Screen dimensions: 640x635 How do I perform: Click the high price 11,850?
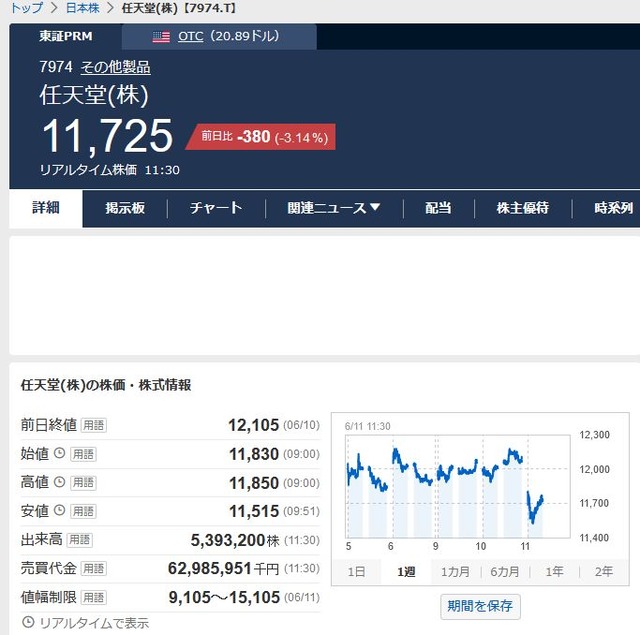click(x=254, y=483)
